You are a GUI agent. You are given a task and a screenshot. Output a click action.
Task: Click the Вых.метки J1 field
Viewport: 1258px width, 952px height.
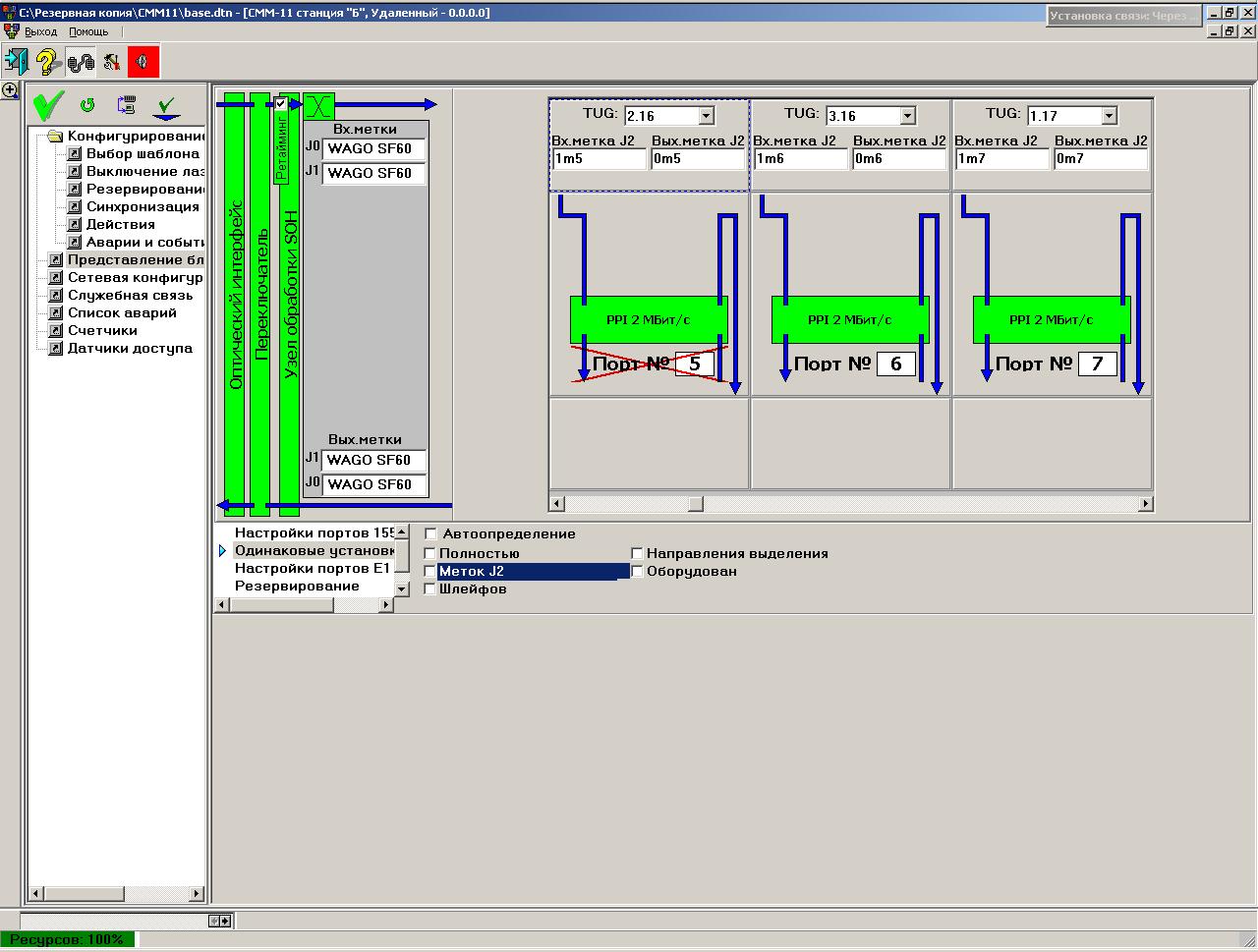point(374,460)
